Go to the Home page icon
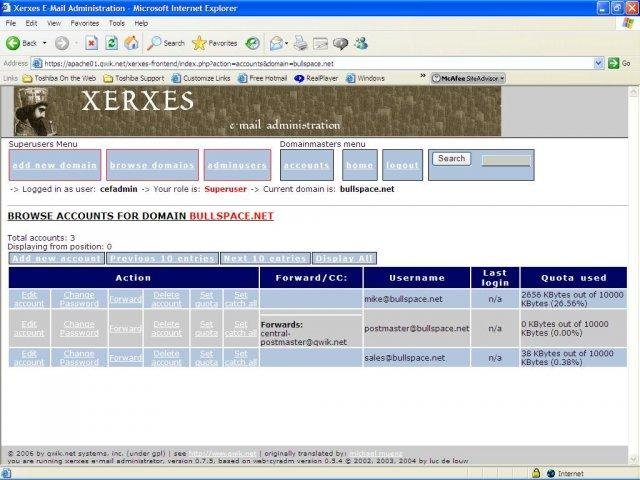640x480 pixels. [x=131, y=43]
